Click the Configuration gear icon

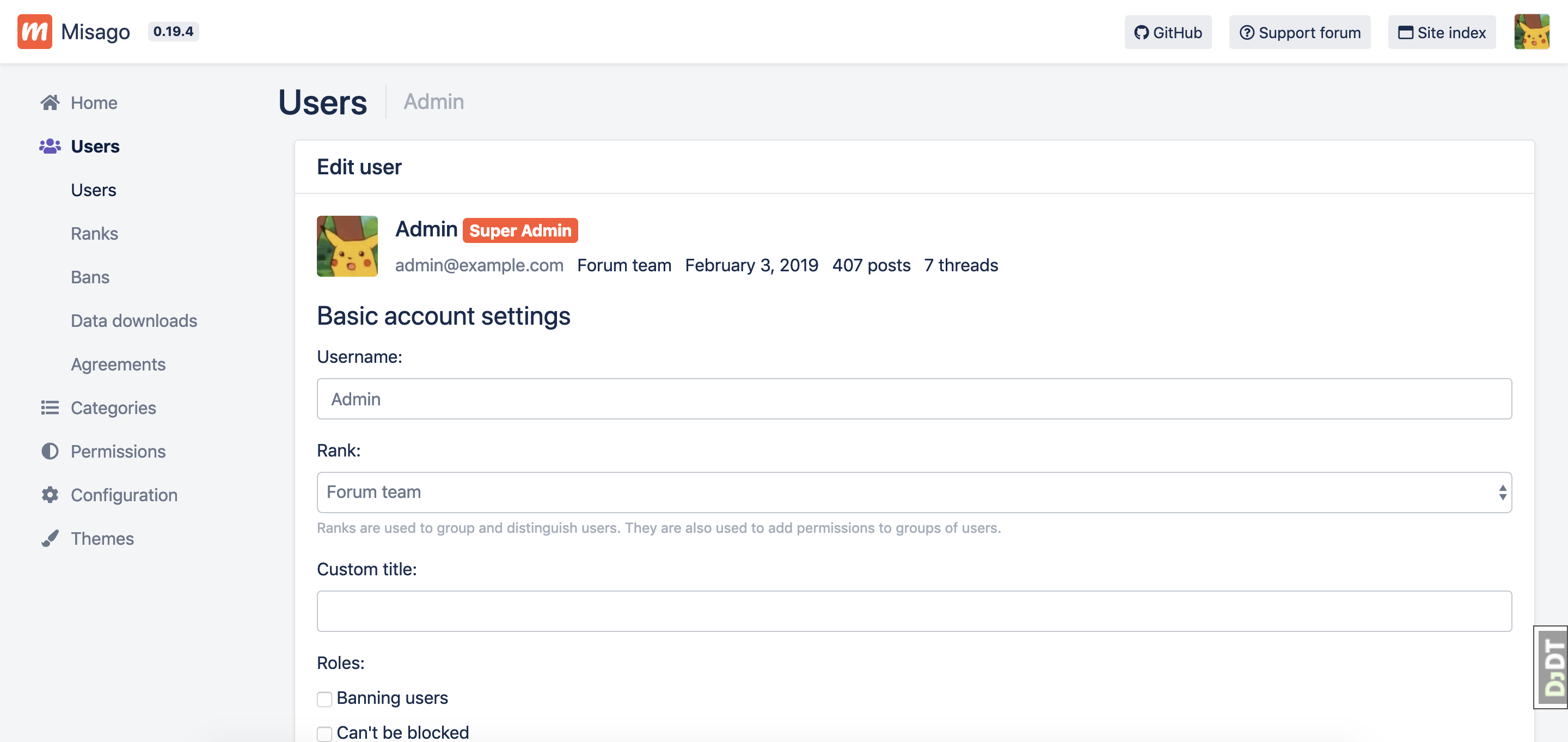50,495
